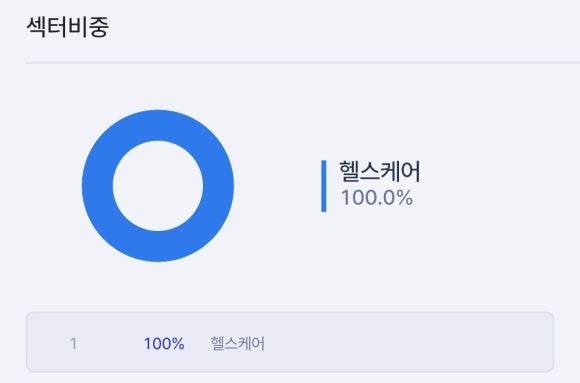Click the 헬 character of the legend label

[350, 171]
